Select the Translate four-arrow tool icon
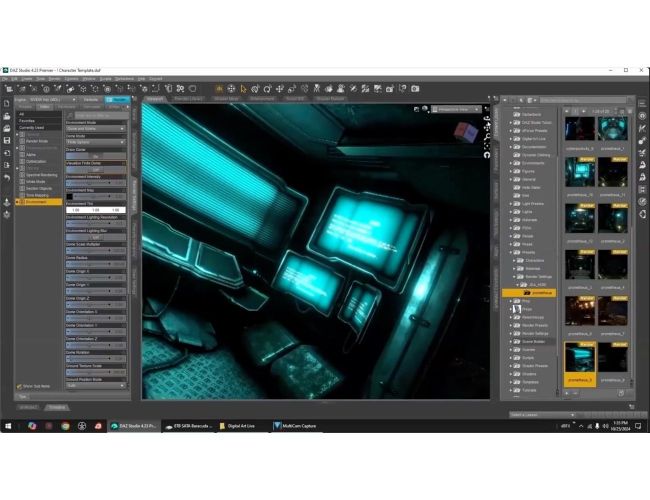Screen dimensions: 650x500 point(280,89)
